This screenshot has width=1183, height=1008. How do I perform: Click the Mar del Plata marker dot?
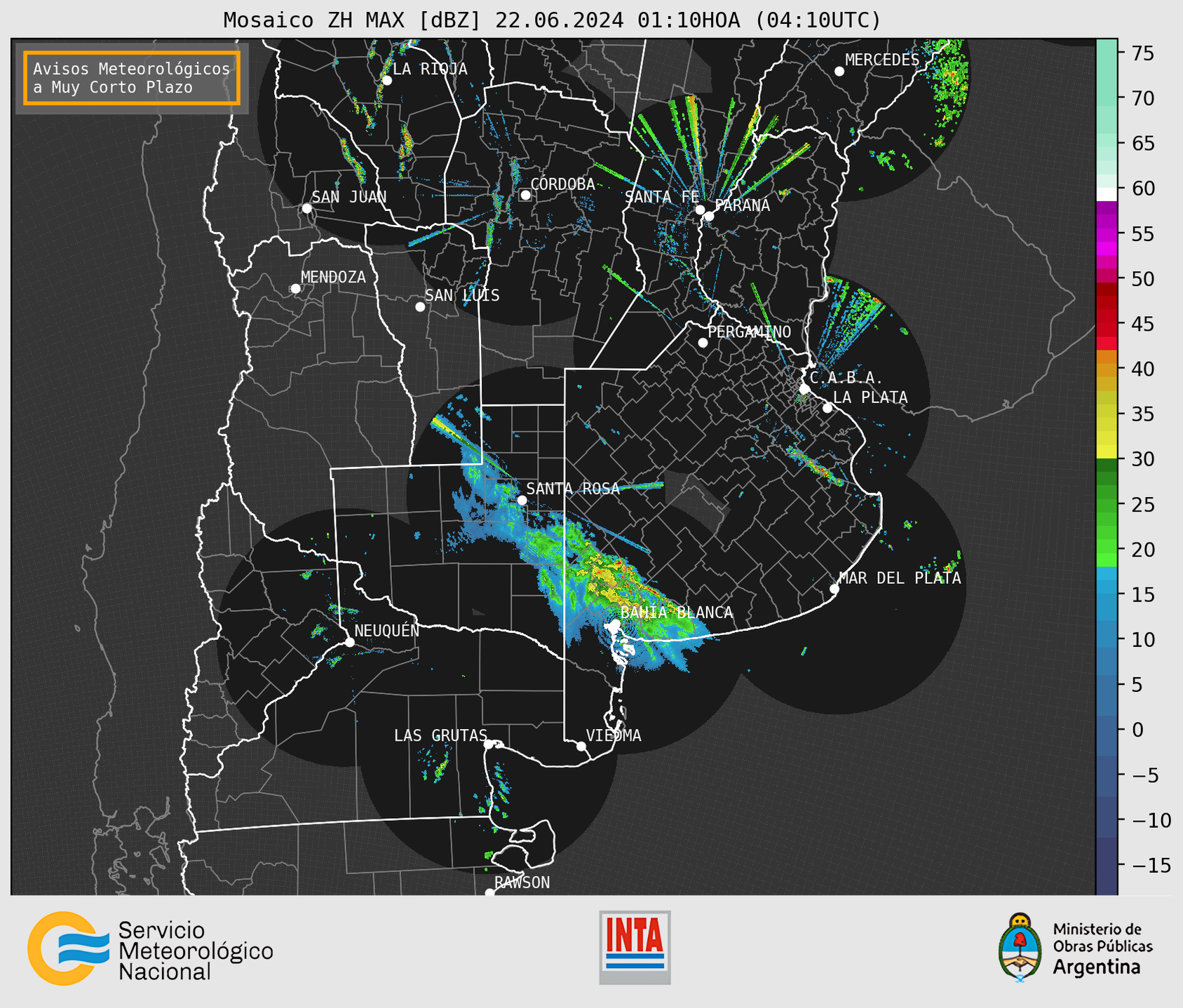834,589
